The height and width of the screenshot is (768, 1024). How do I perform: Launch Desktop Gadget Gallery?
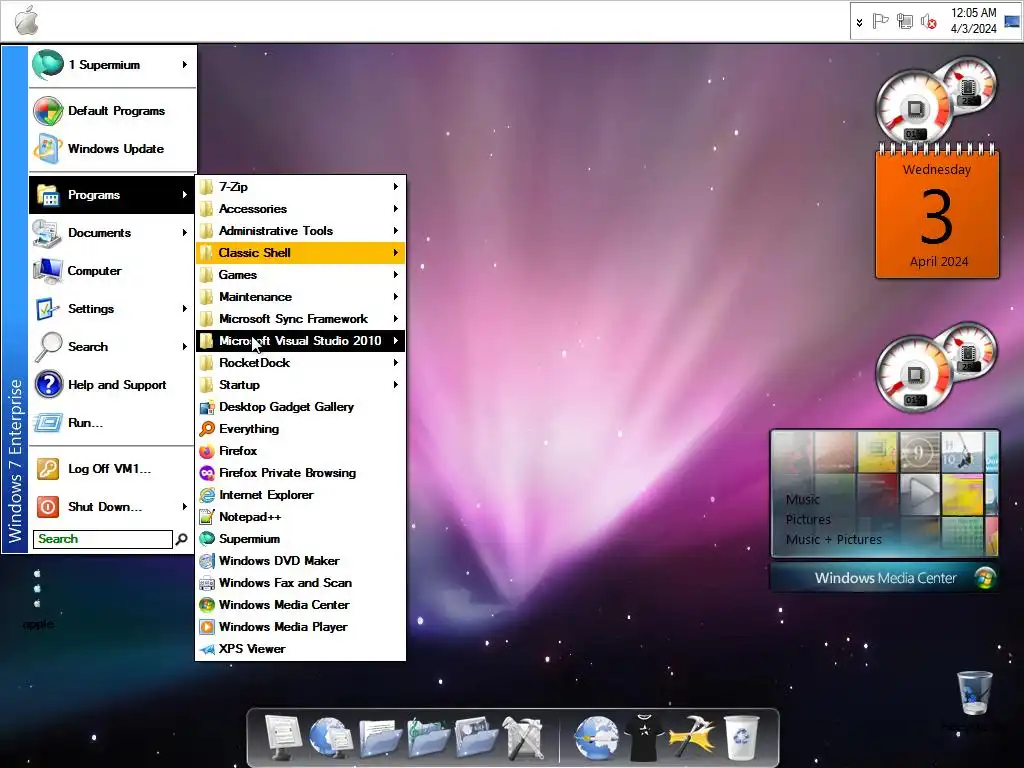[x=300, y=407]
